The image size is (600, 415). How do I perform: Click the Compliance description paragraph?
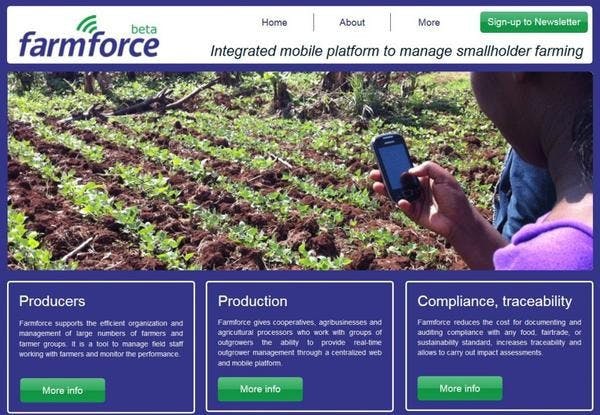(499, 337)
